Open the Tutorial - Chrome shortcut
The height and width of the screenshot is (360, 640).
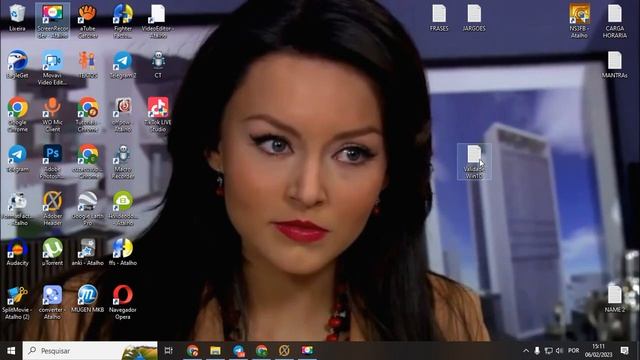coord(88,115)
